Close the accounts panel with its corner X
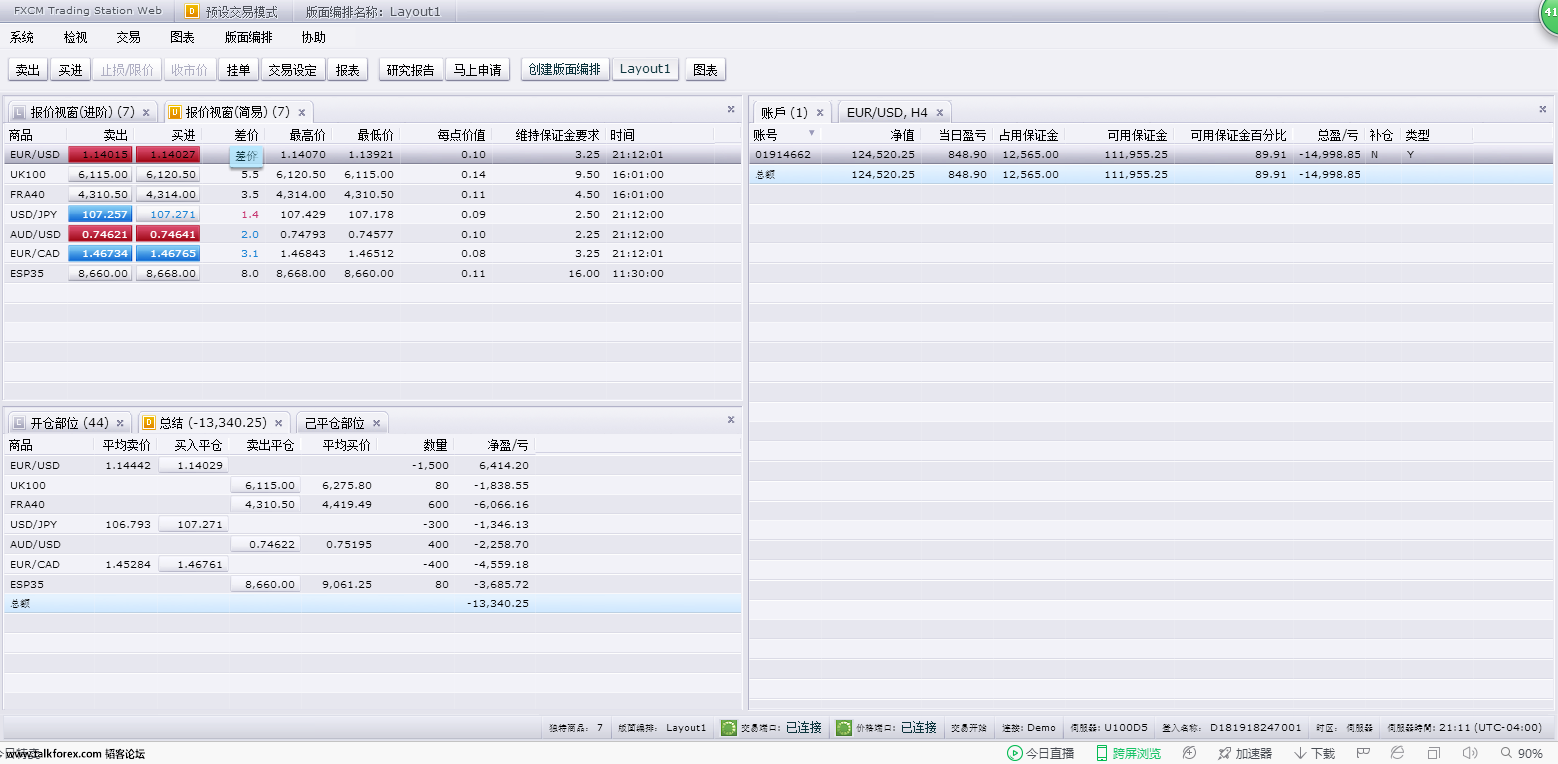The height and width of the screenshot is (764, 1558). [1544, 109]
